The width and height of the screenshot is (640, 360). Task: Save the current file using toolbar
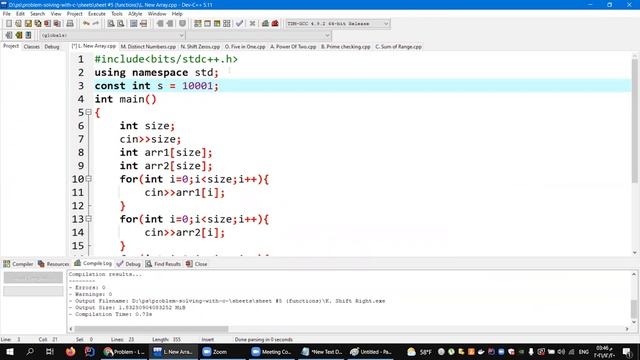click(28, 24)
